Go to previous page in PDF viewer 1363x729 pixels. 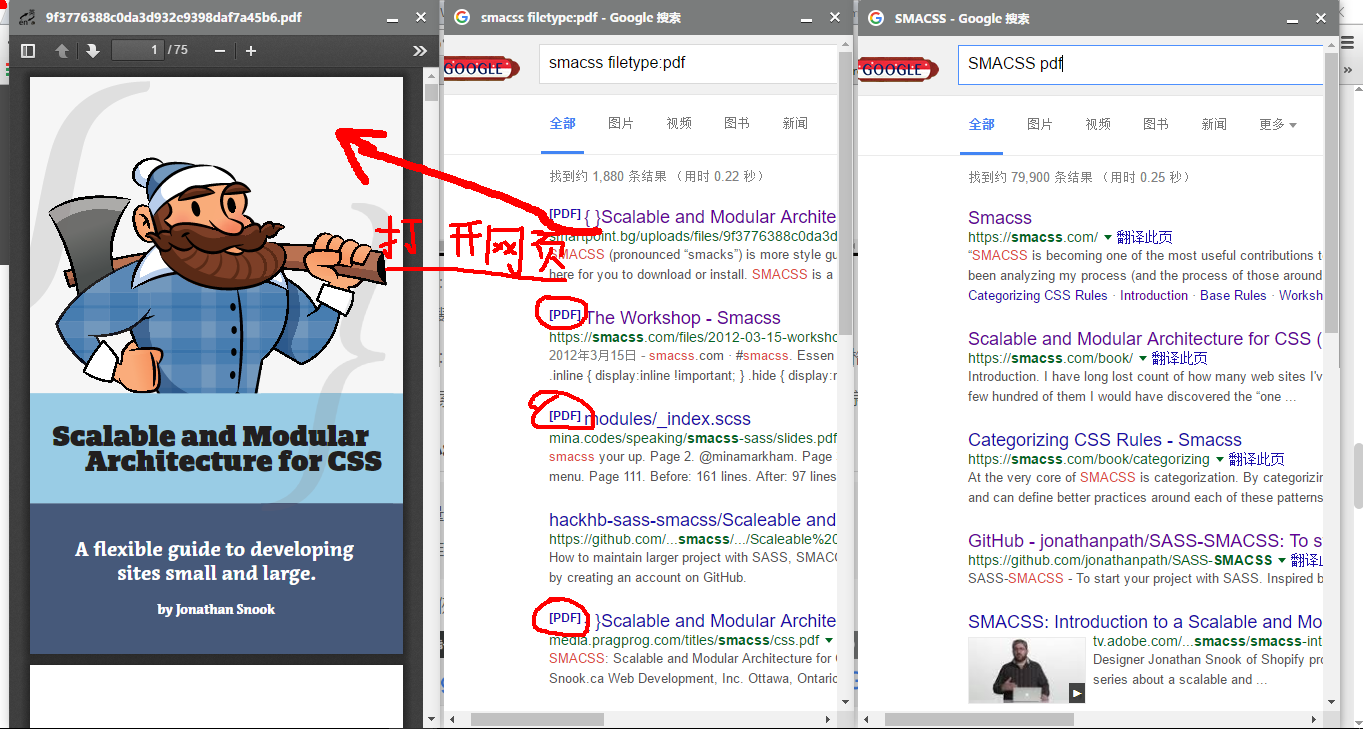pos(62,51)
